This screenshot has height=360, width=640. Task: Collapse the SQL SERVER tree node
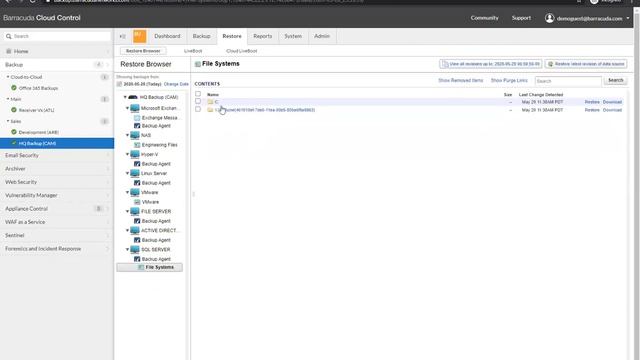pyautogui.click(x=127, y=249)
